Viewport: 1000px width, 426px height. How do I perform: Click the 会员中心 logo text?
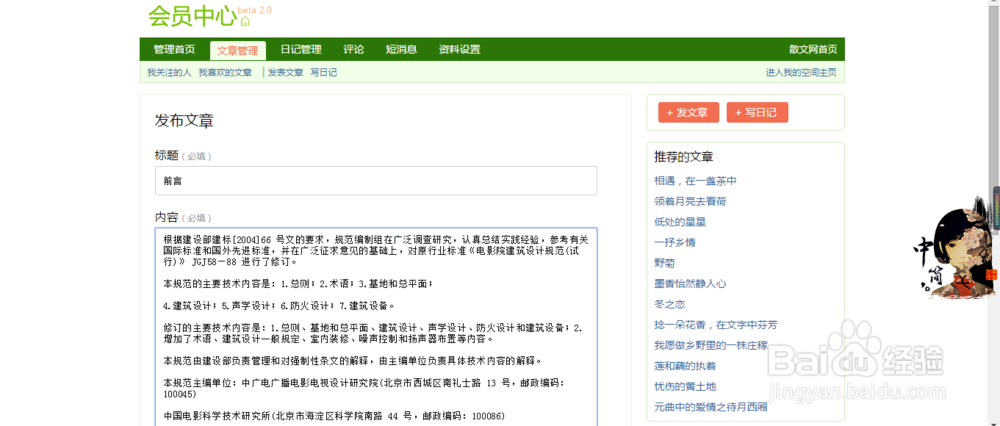(x=192, y=16)
